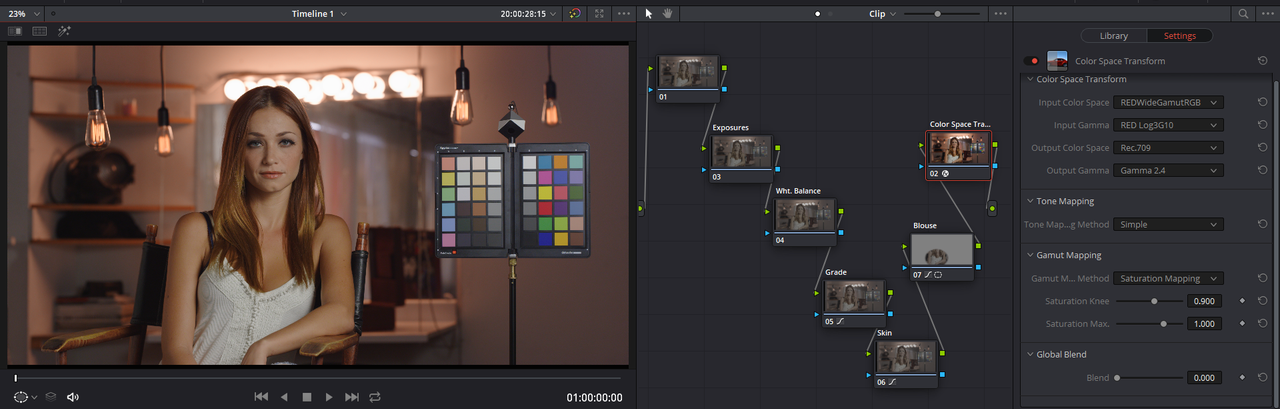Collapse the Color Space Transform section

pyautogui.click(x=1029, y=79)
